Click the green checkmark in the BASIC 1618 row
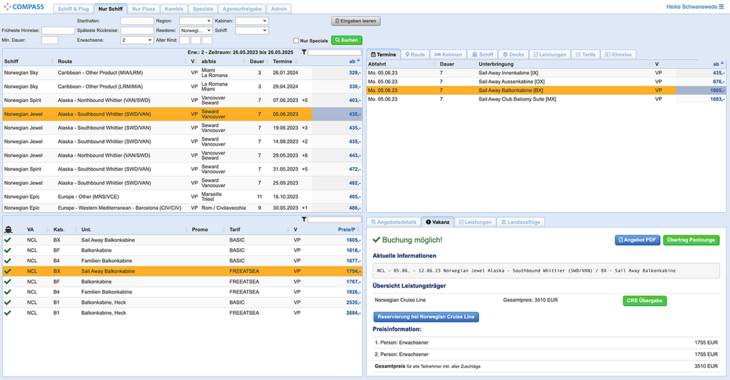Image resolution: width=730 pixels, height=380 pixels. tap(7, 250)
